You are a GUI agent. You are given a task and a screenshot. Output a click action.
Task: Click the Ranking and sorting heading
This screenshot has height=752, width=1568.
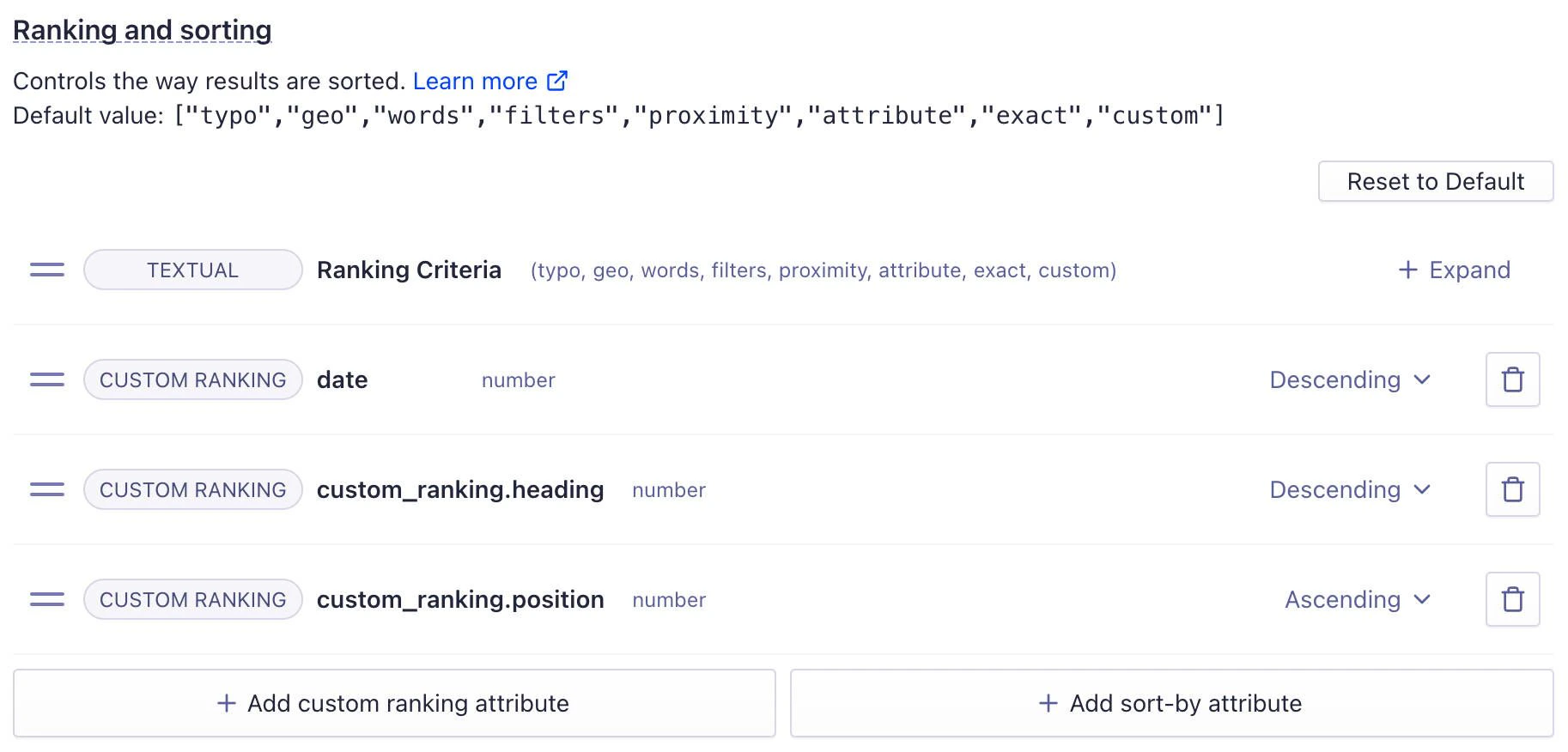[142, 28]
